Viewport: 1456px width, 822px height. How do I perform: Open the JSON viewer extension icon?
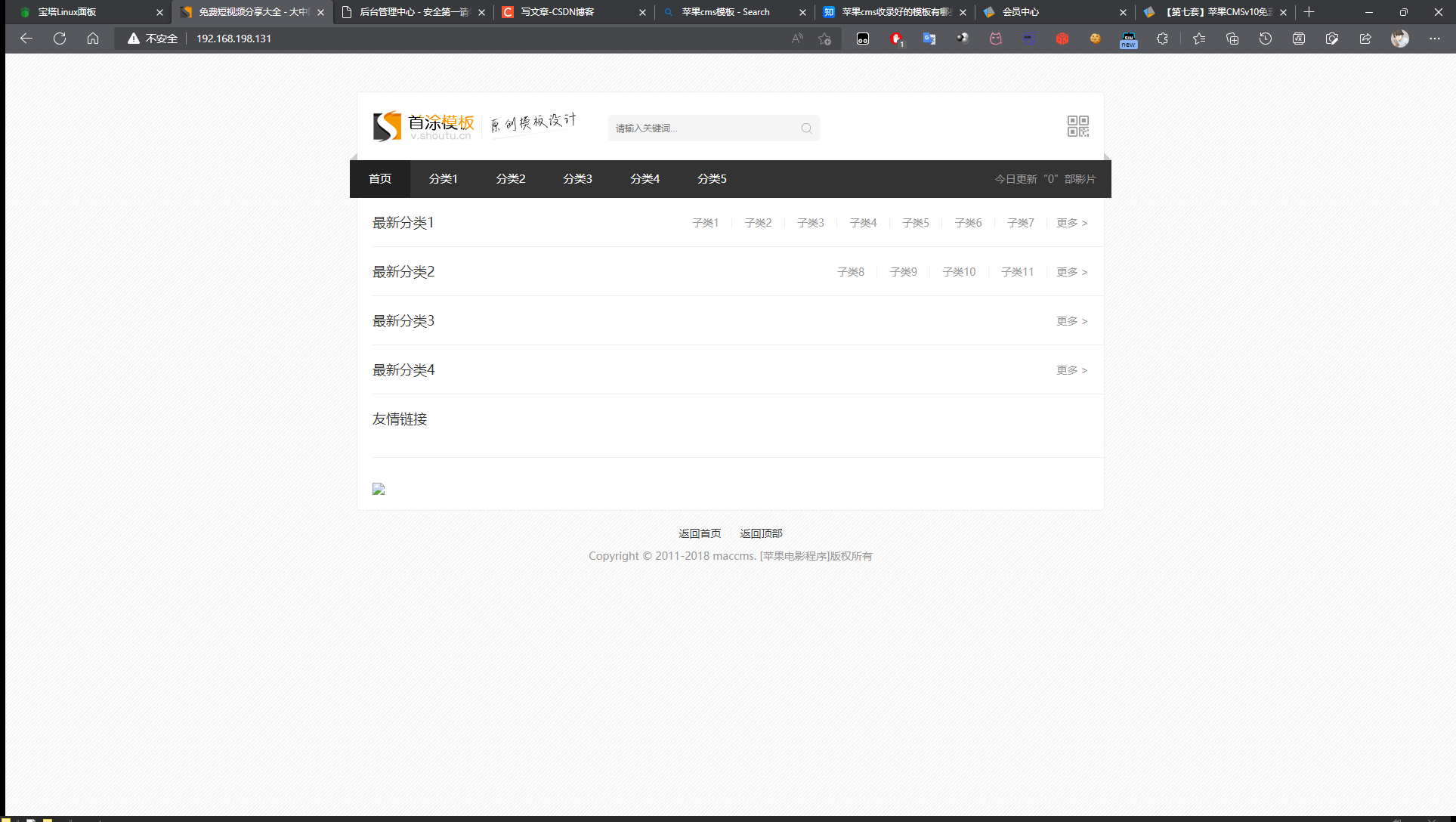pyautogui.click(x=1029, y=39)
